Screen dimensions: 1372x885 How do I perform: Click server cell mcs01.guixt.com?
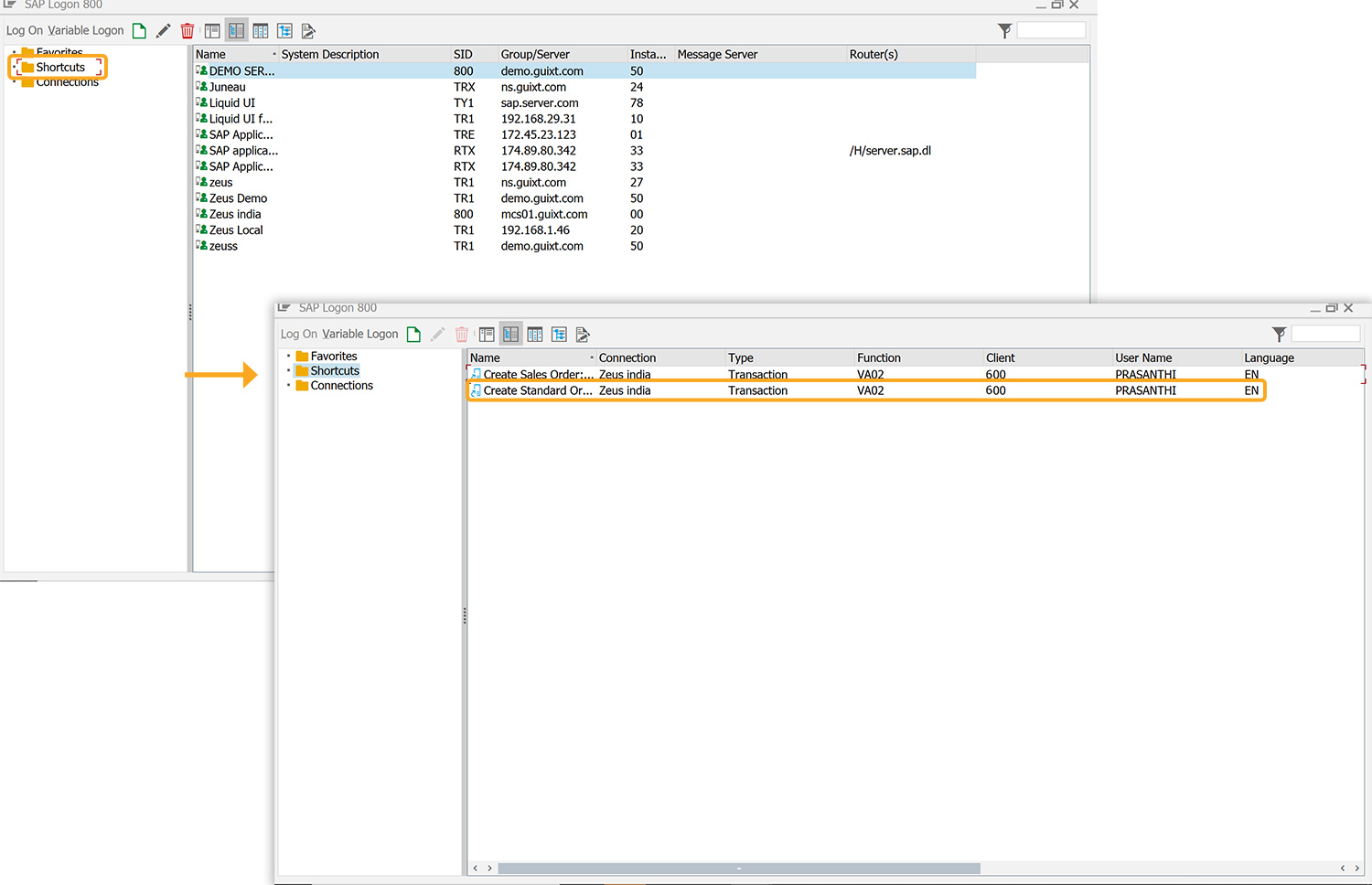click(544, 215)
